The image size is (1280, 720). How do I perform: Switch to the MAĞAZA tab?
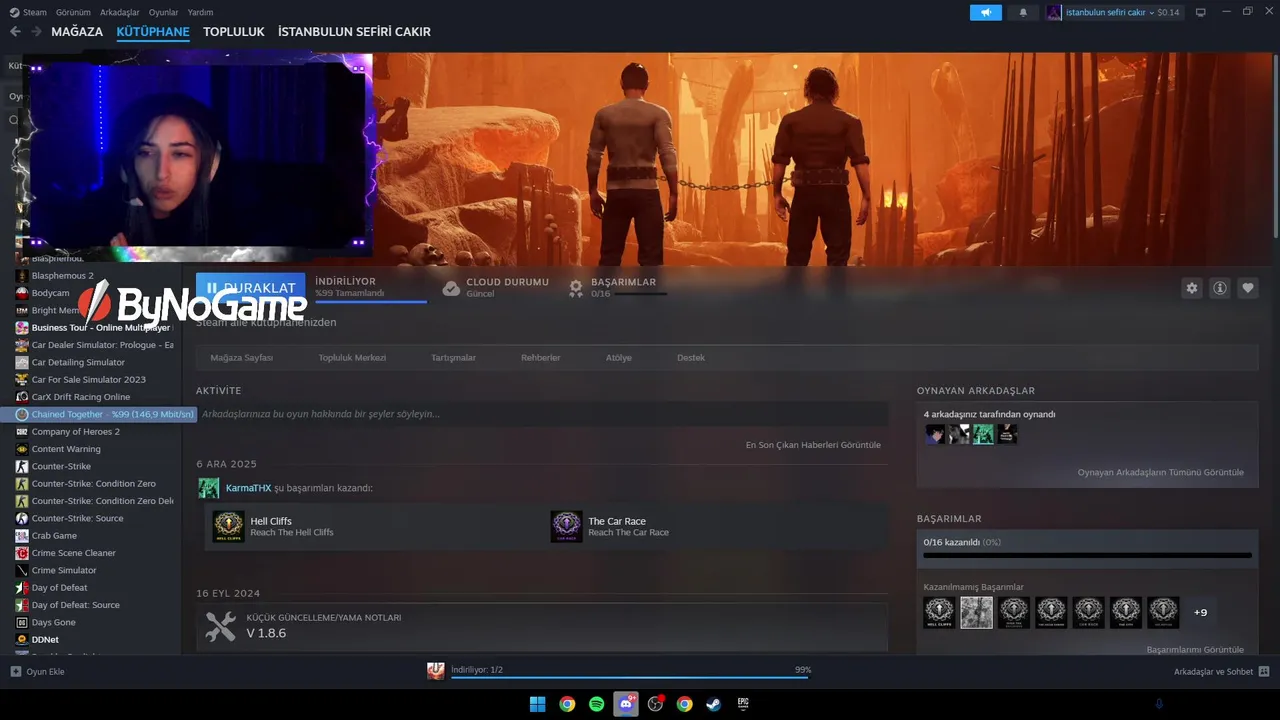(77, 32)
